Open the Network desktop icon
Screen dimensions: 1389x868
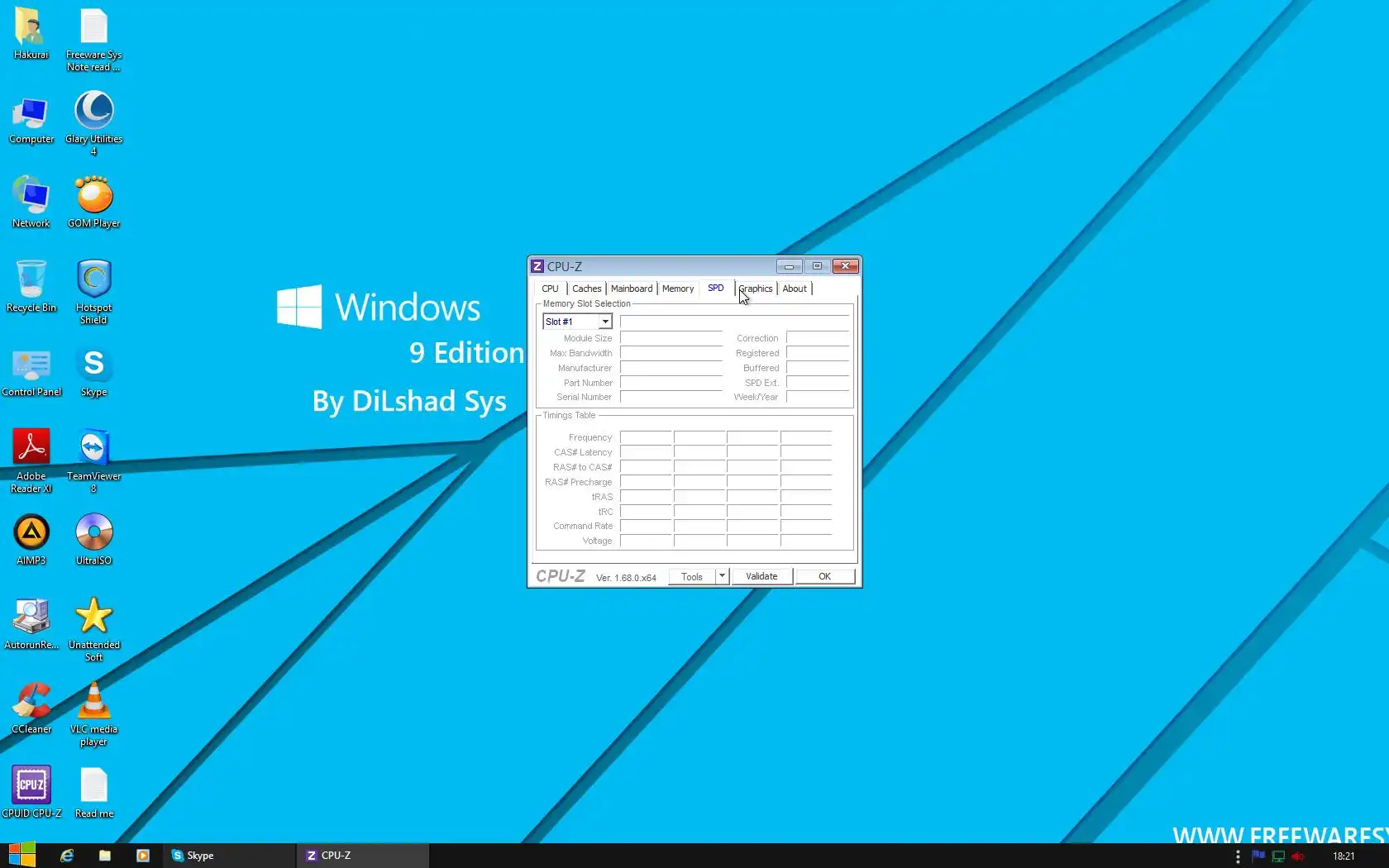(x=31, y=203)
